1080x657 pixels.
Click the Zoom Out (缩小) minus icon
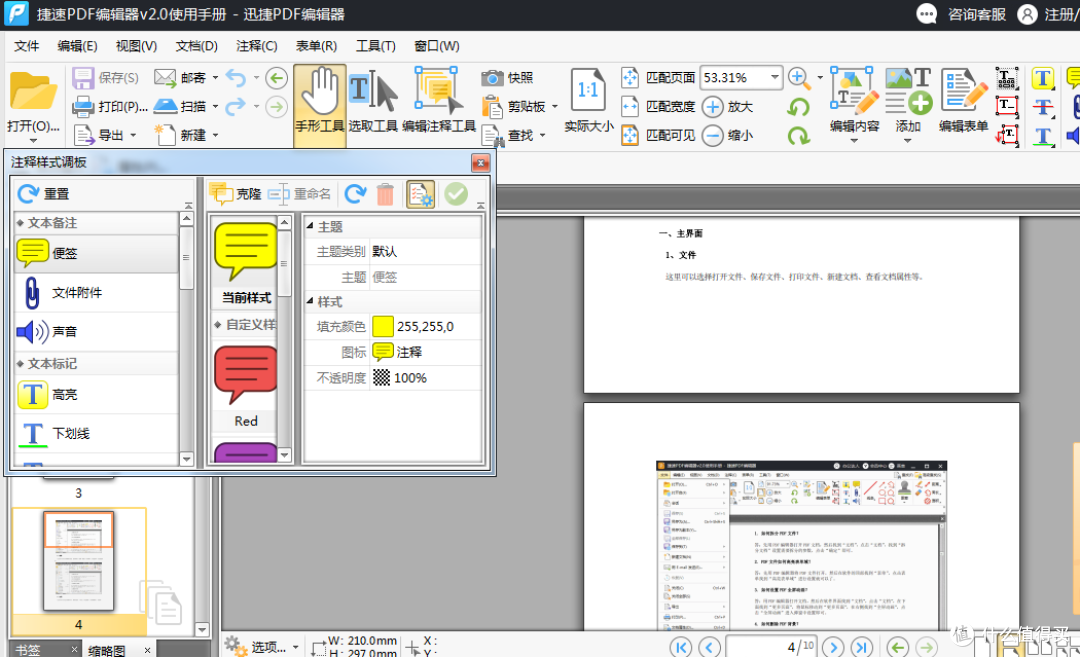(x=713, y=136)
